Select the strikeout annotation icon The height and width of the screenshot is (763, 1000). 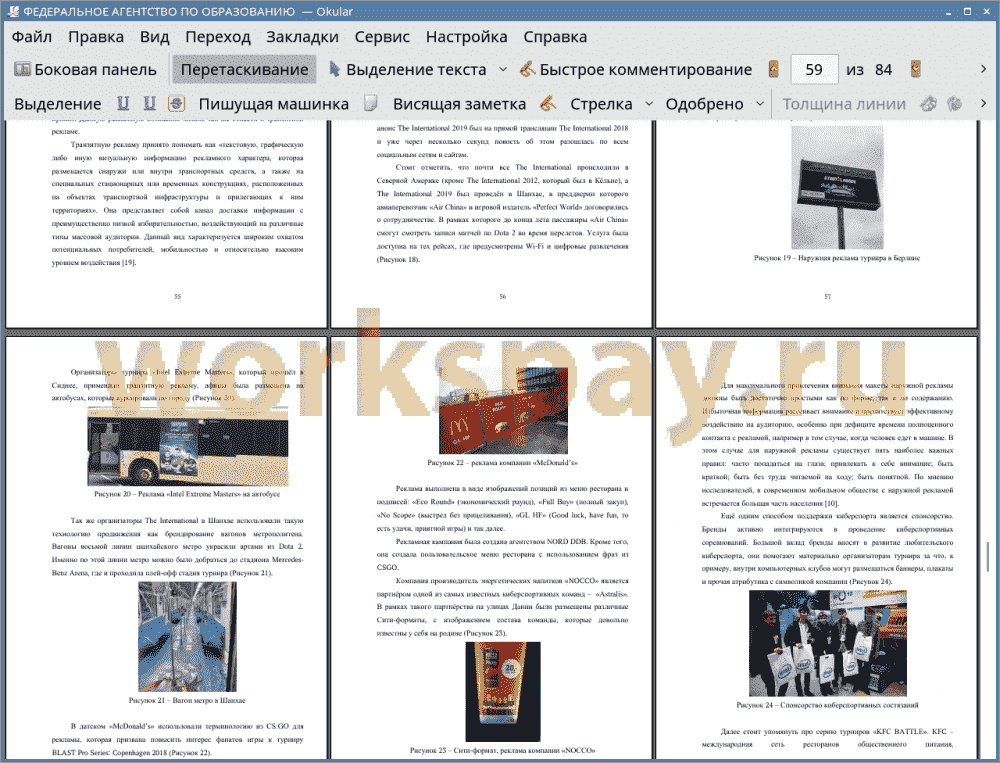(x=177, y=104)
